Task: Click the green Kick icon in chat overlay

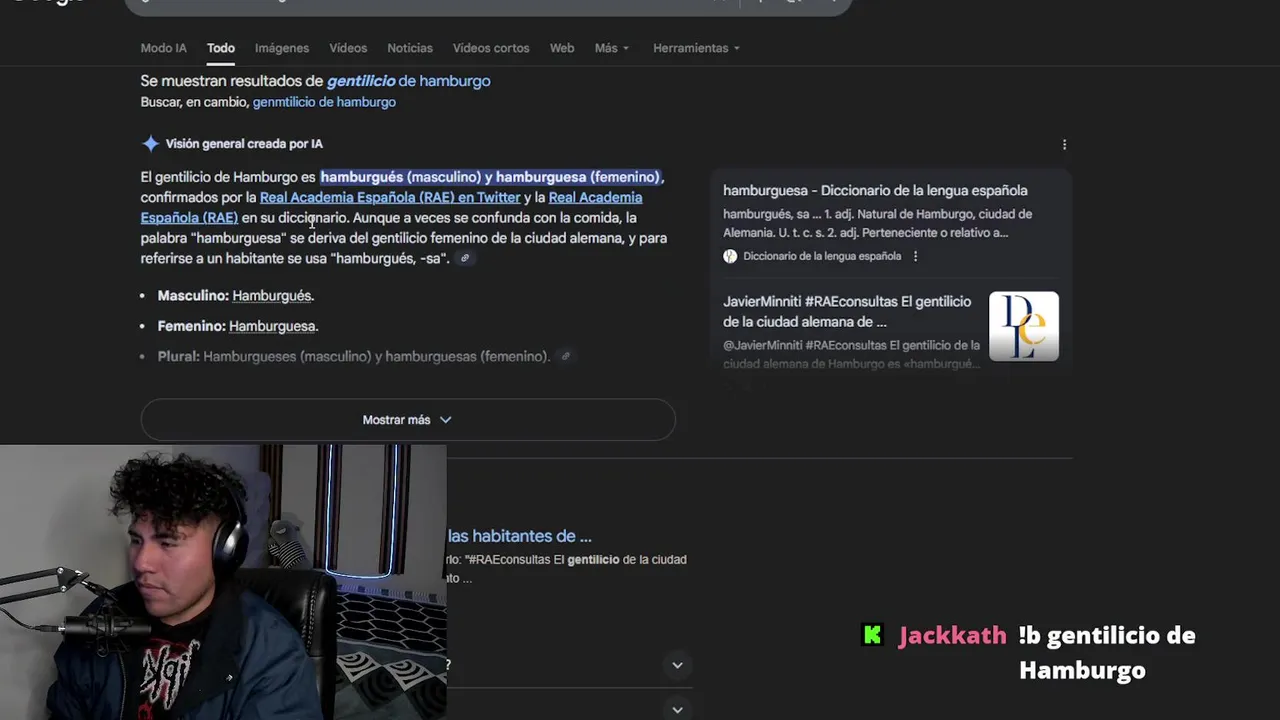Action: 873,635
